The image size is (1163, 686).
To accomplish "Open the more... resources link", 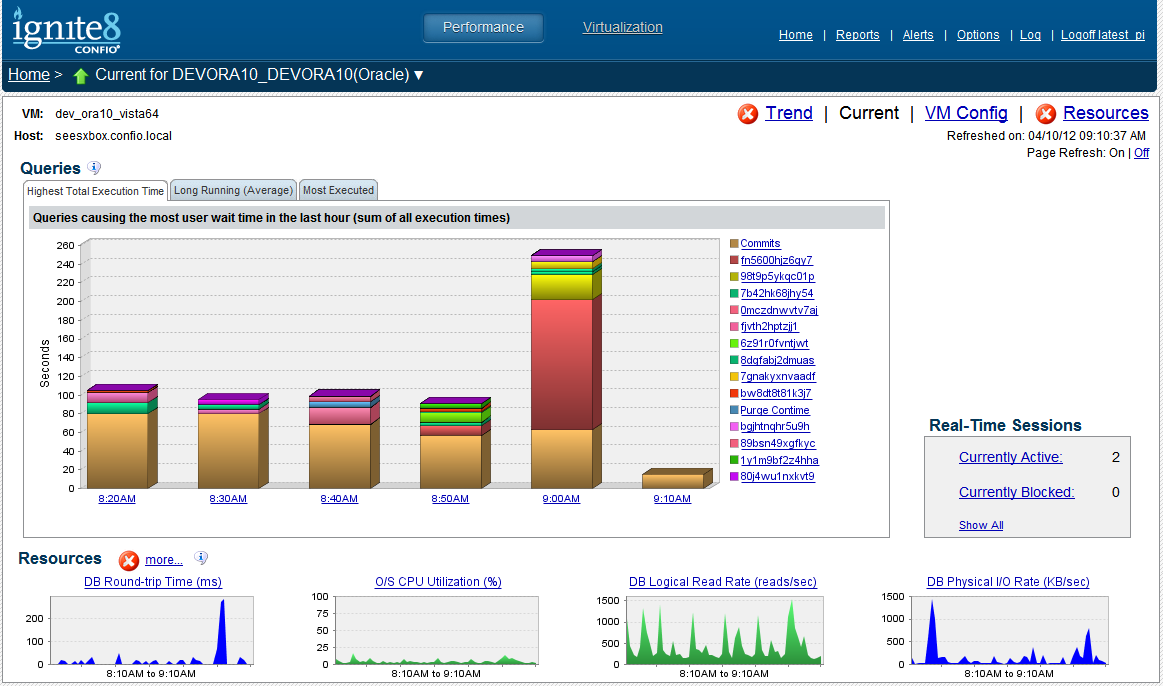I will pyautogui.click(x=164, y=560).
